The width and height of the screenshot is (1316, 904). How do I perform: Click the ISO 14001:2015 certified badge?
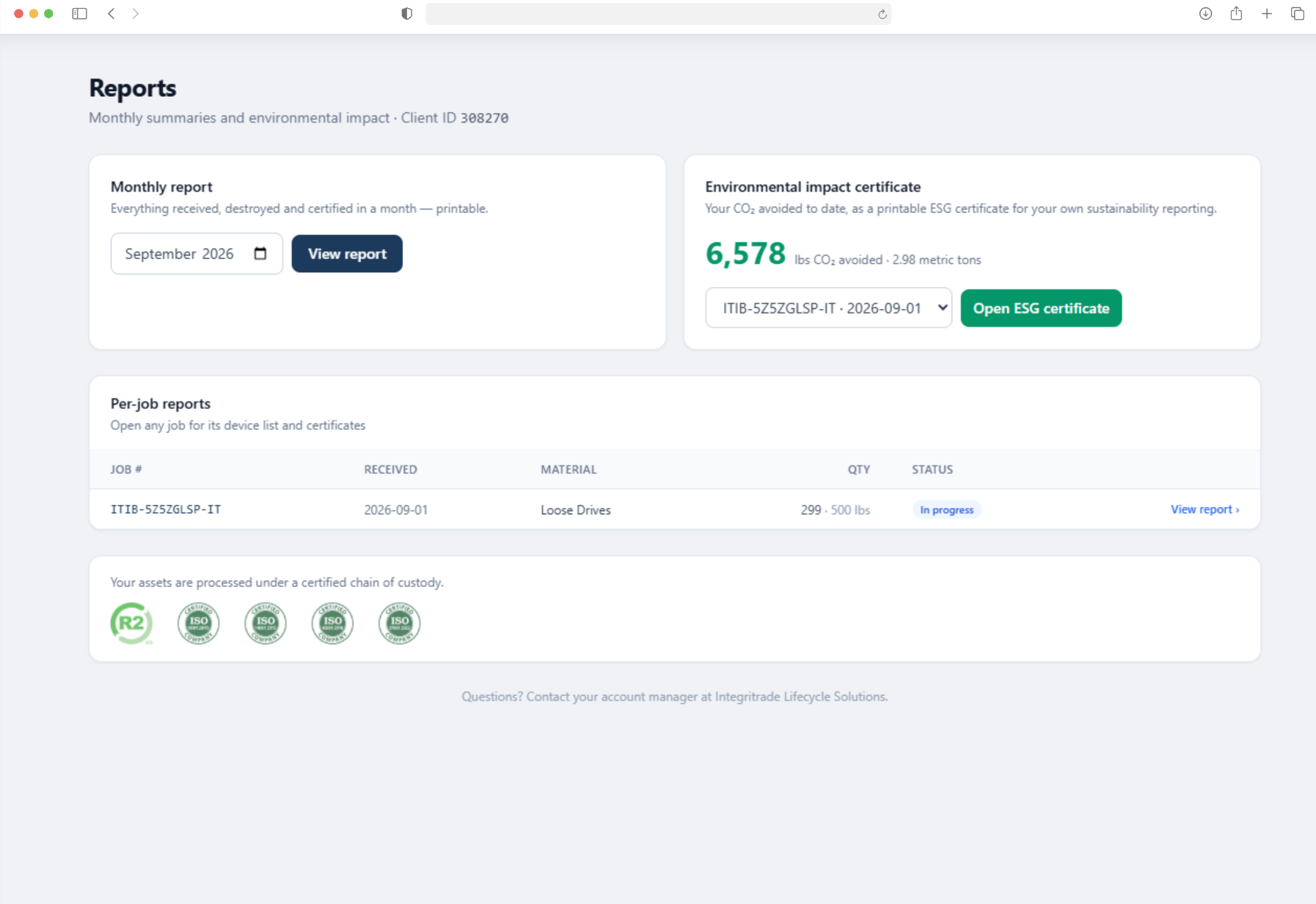pos(266,624)
